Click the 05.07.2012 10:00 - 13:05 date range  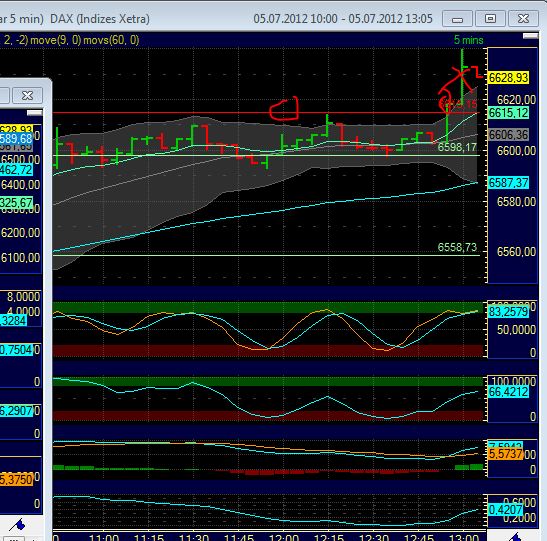343,18
